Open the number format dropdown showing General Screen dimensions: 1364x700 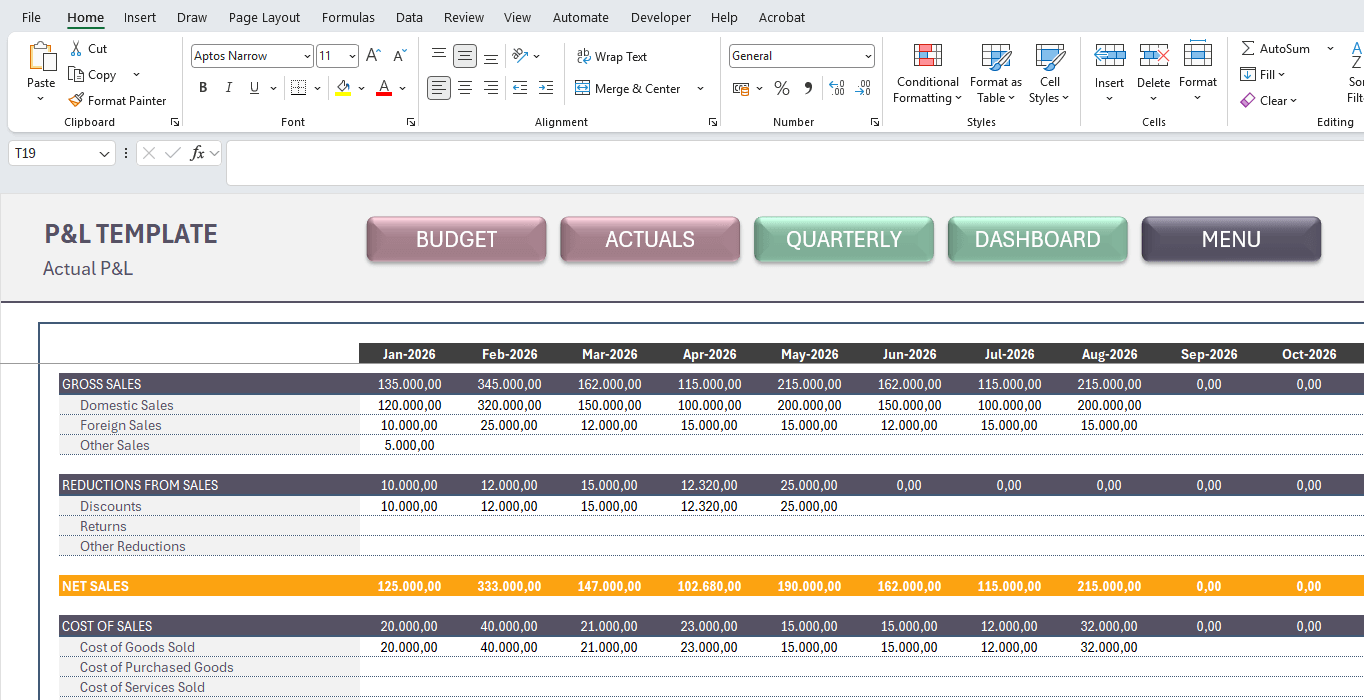[x=866, y=55]
